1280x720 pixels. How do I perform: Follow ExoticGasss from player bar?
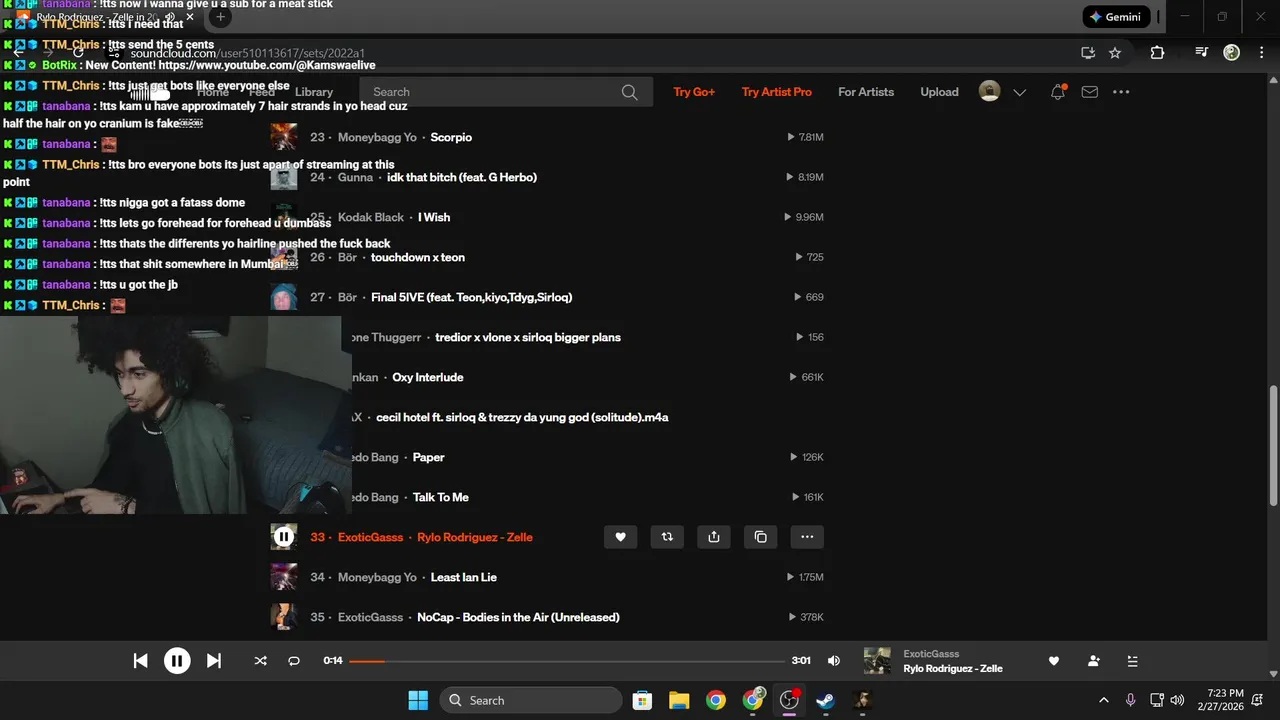(x=1093, y=661)
